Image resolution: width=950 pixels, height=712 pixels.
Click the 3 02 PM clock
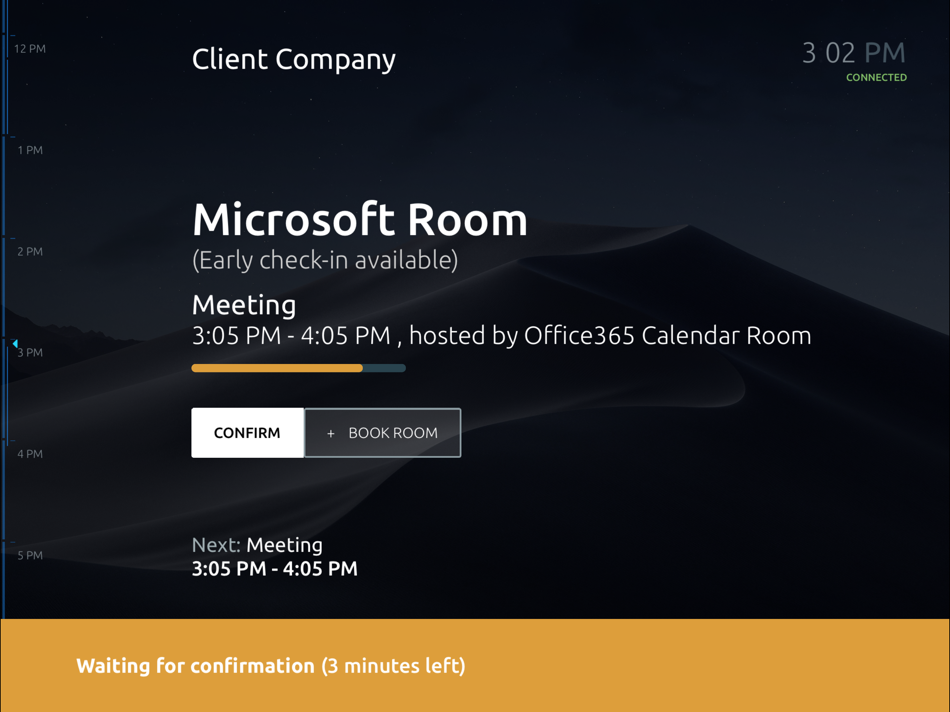[x=854, y=53]
